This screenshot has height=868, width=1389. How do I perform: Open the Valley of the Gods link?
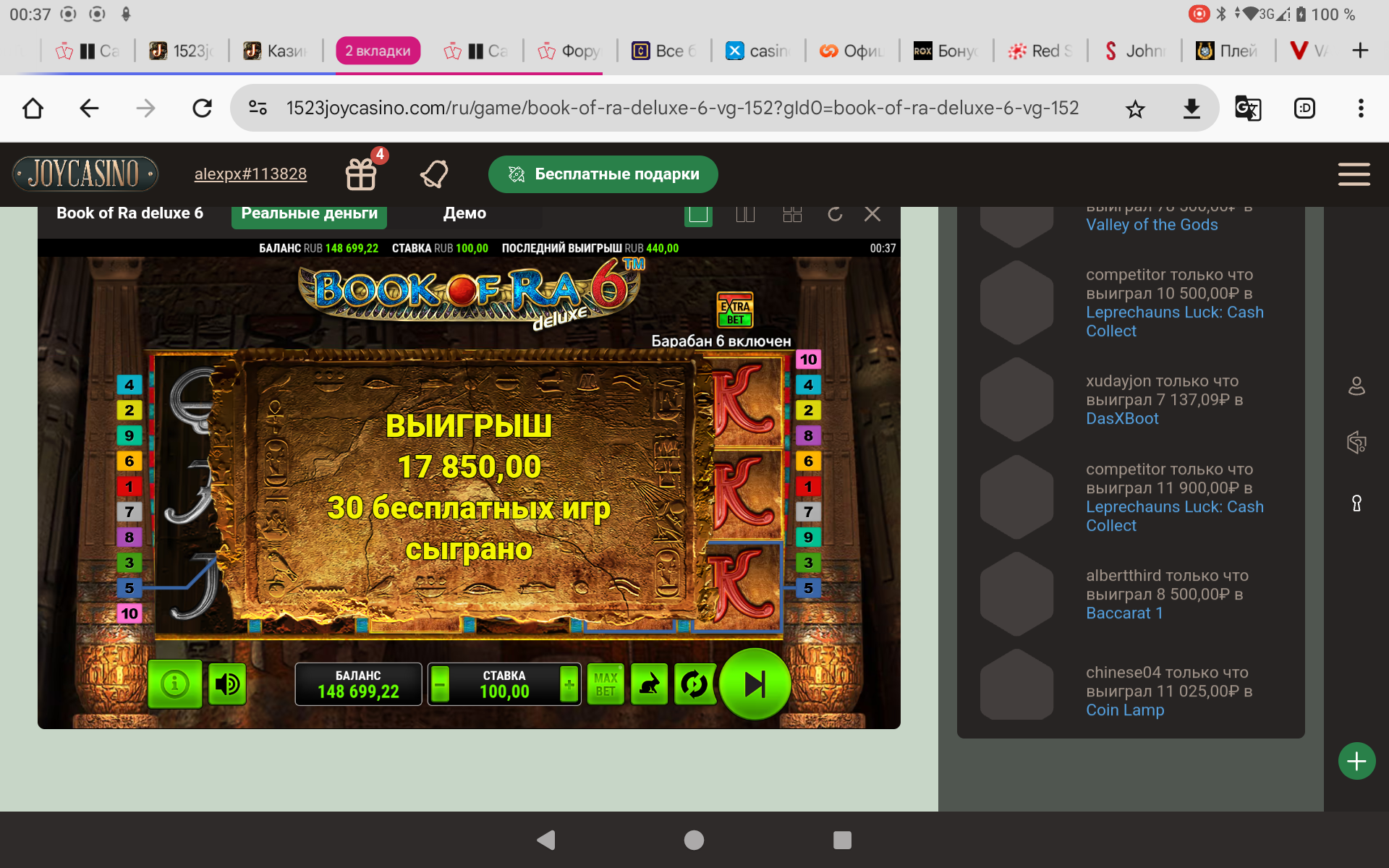point(1152,225)
